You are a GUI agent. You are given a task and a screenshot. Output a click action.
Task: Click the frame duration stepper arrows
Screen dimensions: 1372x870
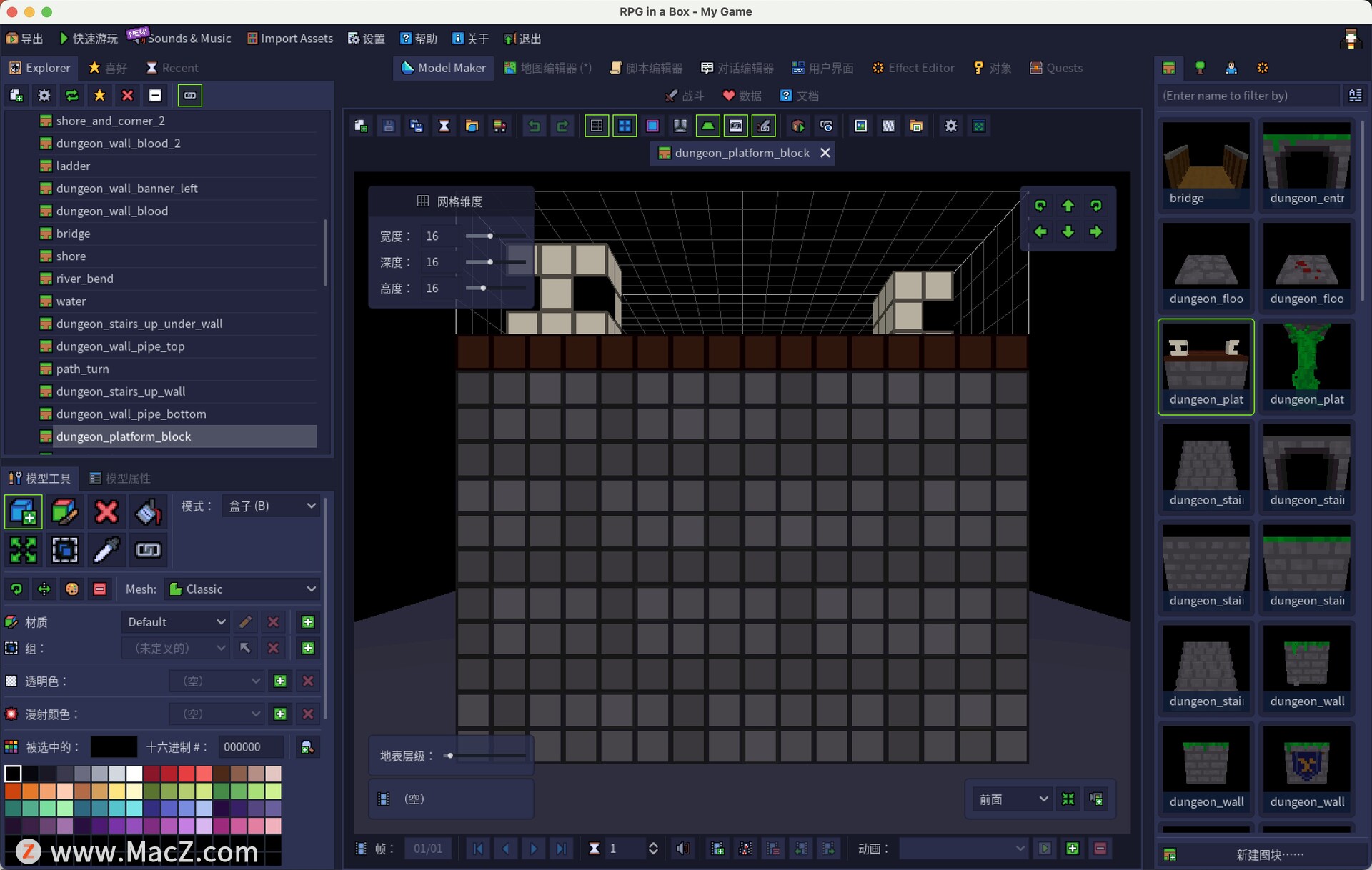click(x=653, y=849)
